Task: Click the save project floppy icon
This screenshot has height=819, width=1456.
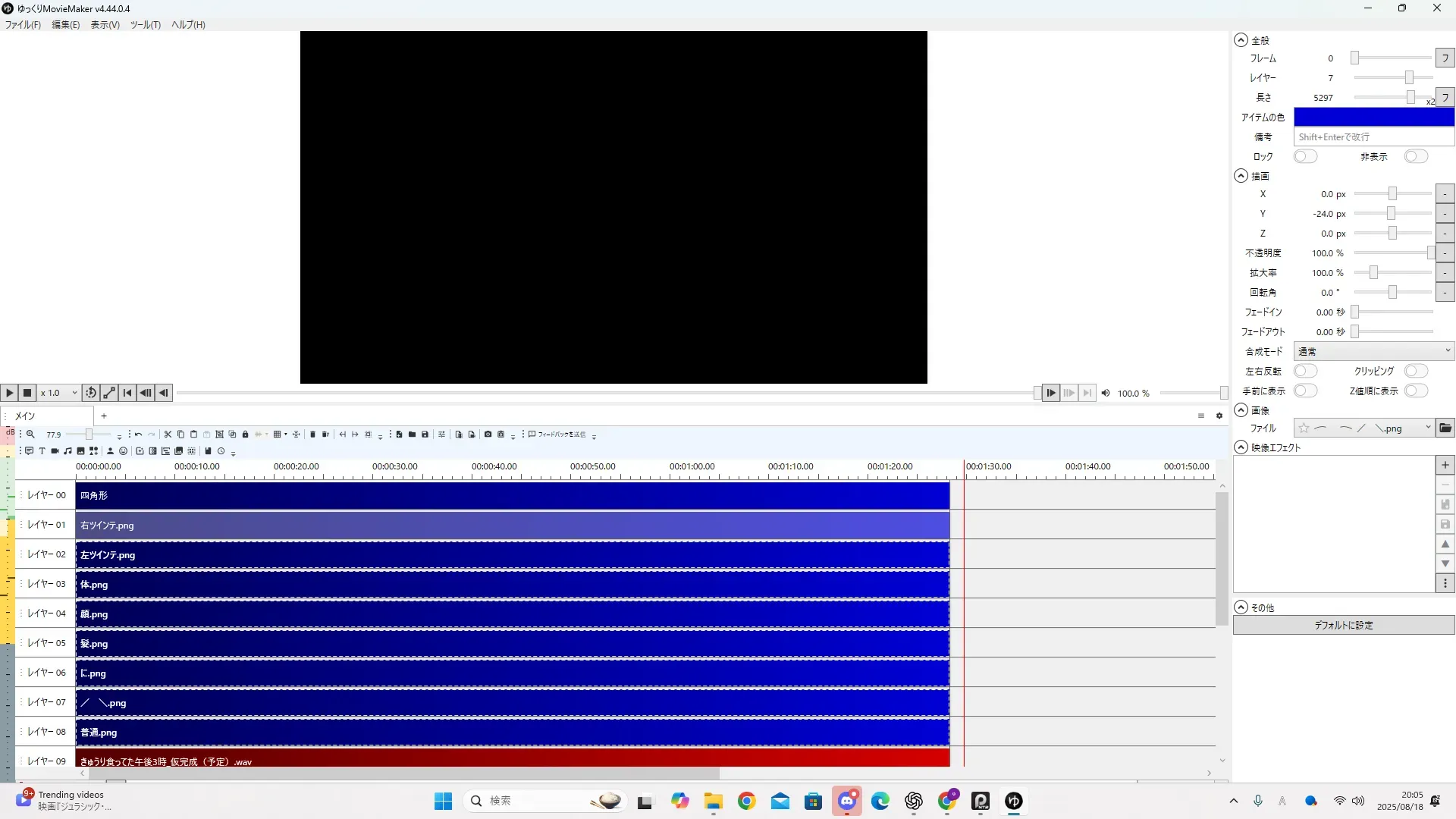Action: pos(425,435)
